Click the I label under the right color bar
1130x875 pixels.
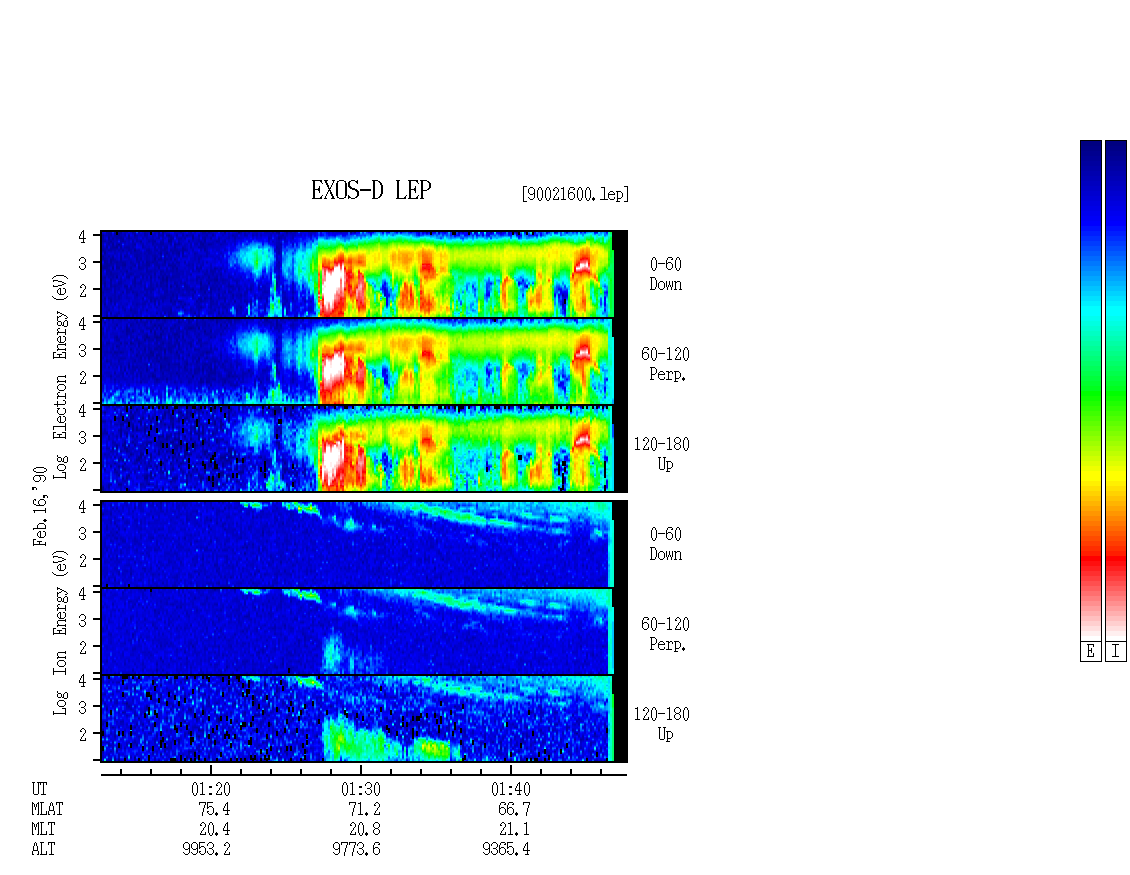coord(1116,652)
